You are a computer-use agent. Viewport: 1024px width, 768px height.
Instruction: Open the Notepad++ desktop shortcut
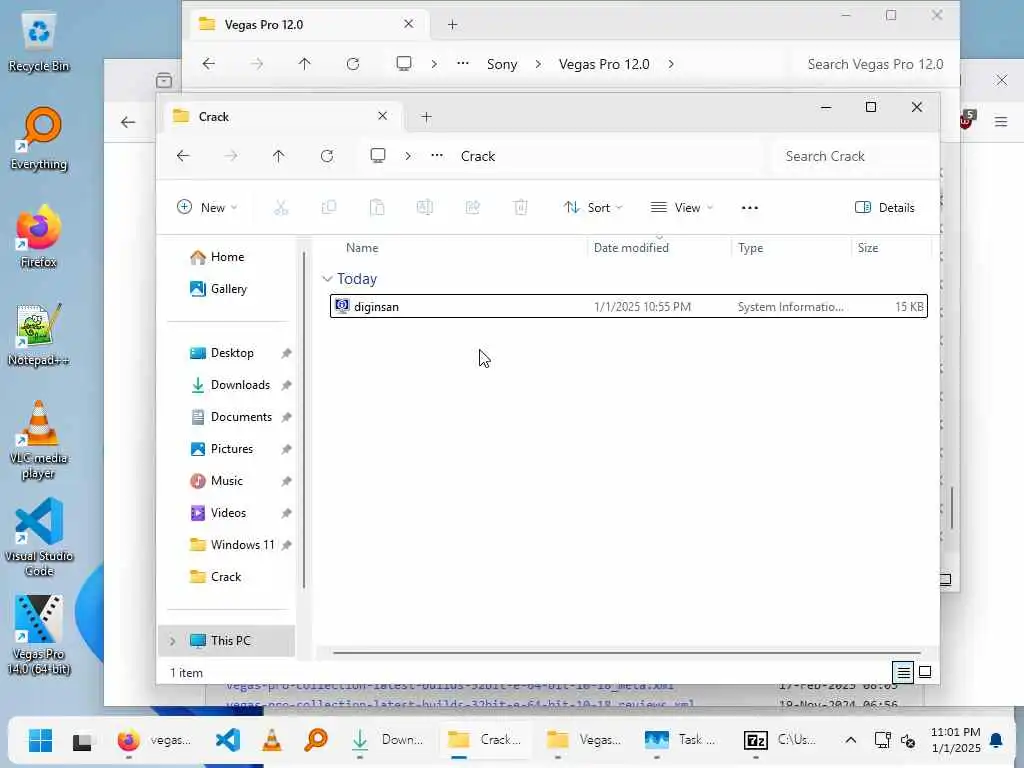tap(39, 334)
